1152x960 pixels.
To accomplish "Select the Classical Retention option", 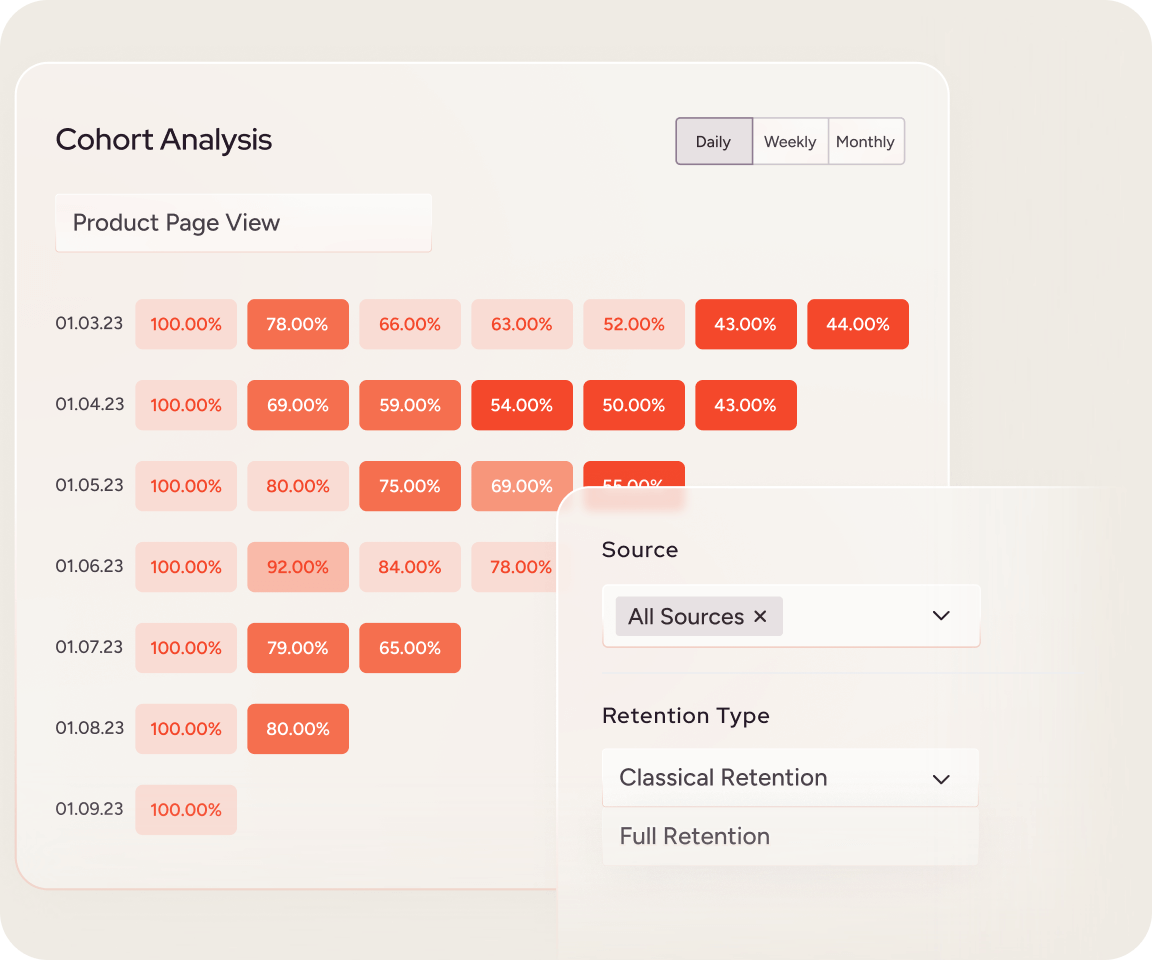I will 723,778.
